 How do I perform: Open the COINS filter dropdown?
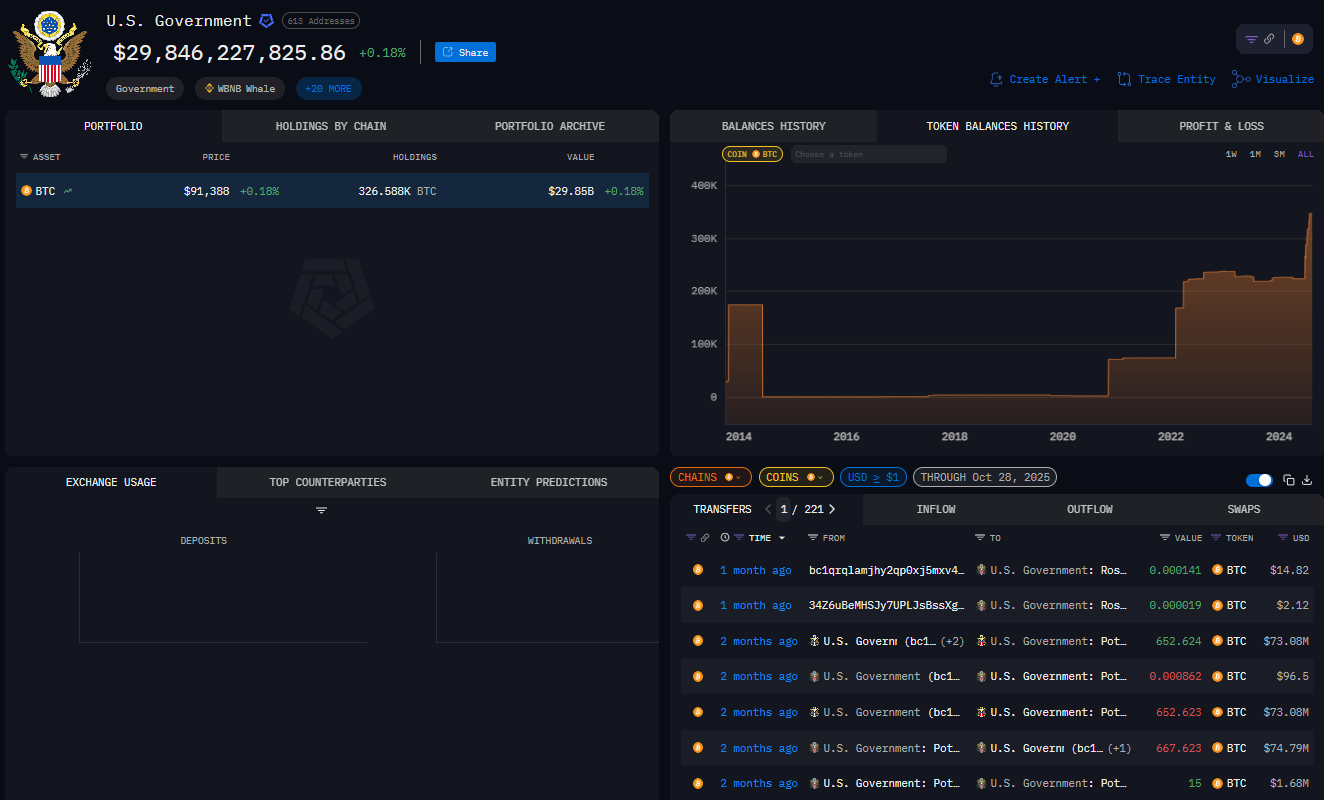point(795,477)
